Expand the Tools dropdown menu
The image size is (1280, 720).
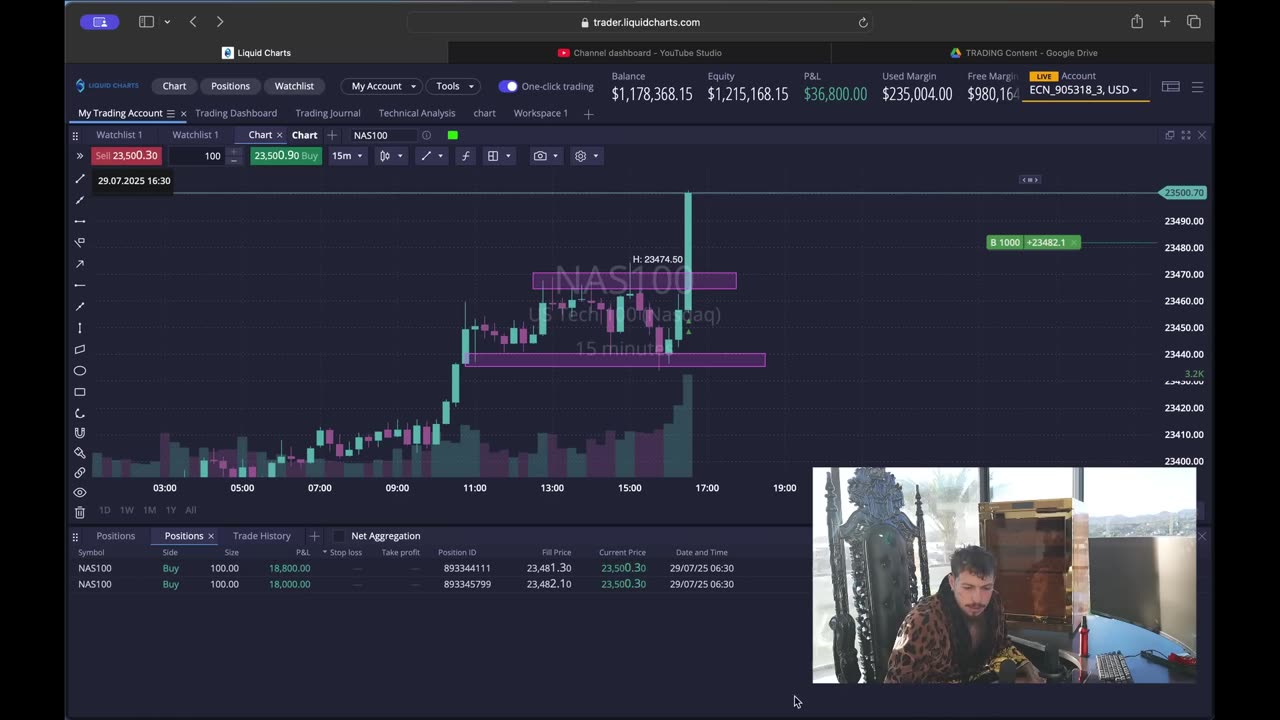pos(455,86)
